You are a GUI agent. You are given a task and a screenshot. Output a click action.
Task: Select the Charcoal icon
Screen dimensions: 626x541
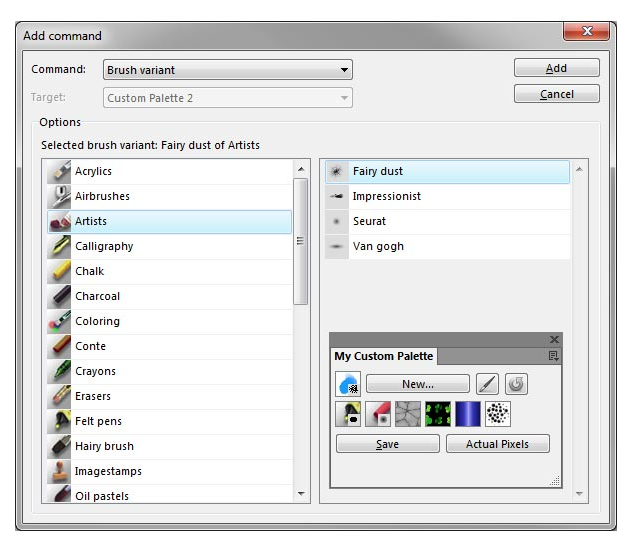pyautogui.click(x=59, y=297)
